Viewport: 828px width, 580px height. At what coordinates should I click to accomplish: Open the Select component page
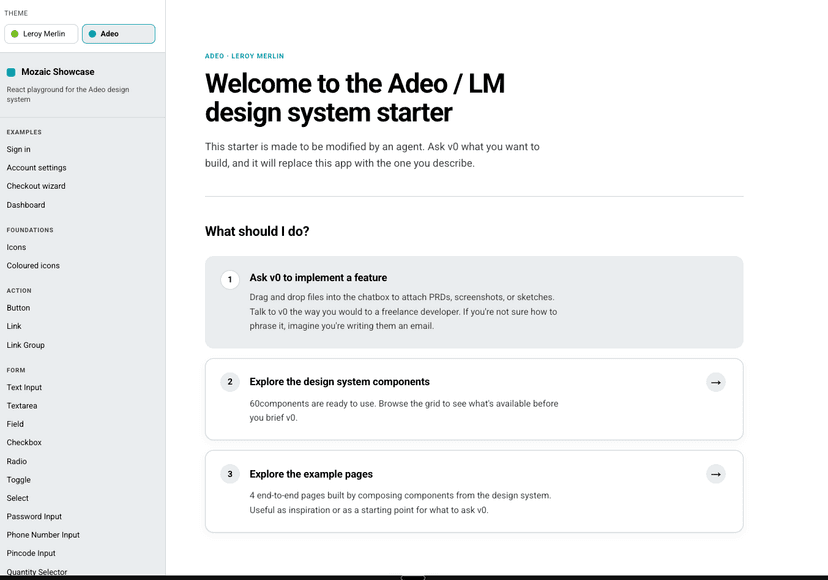tap(18, 498)
